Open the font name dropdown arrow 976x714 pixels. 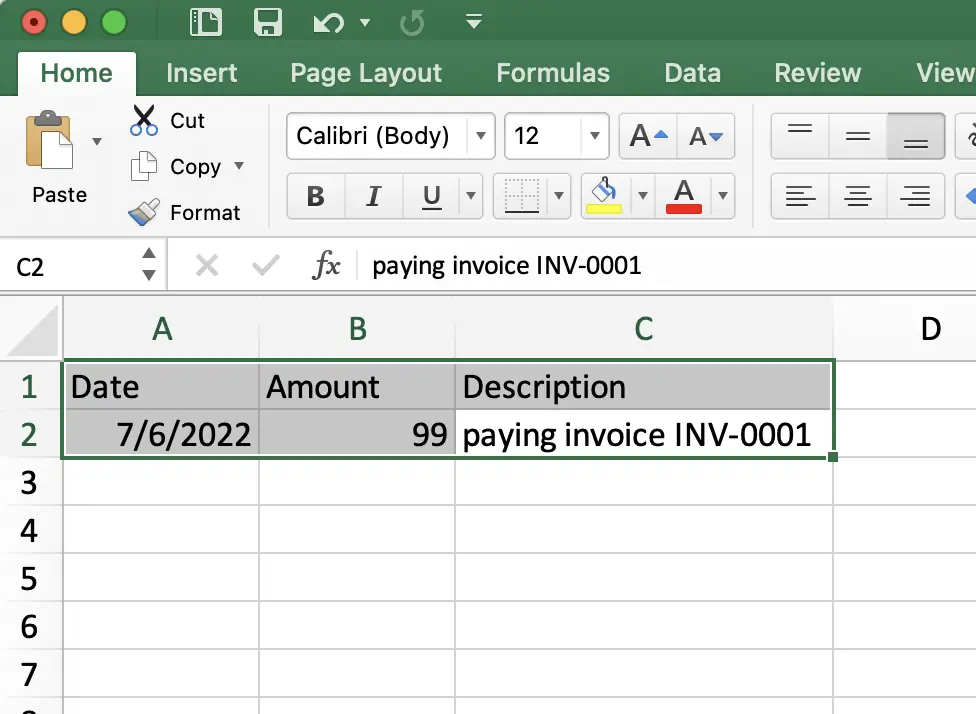click(481, 136)
